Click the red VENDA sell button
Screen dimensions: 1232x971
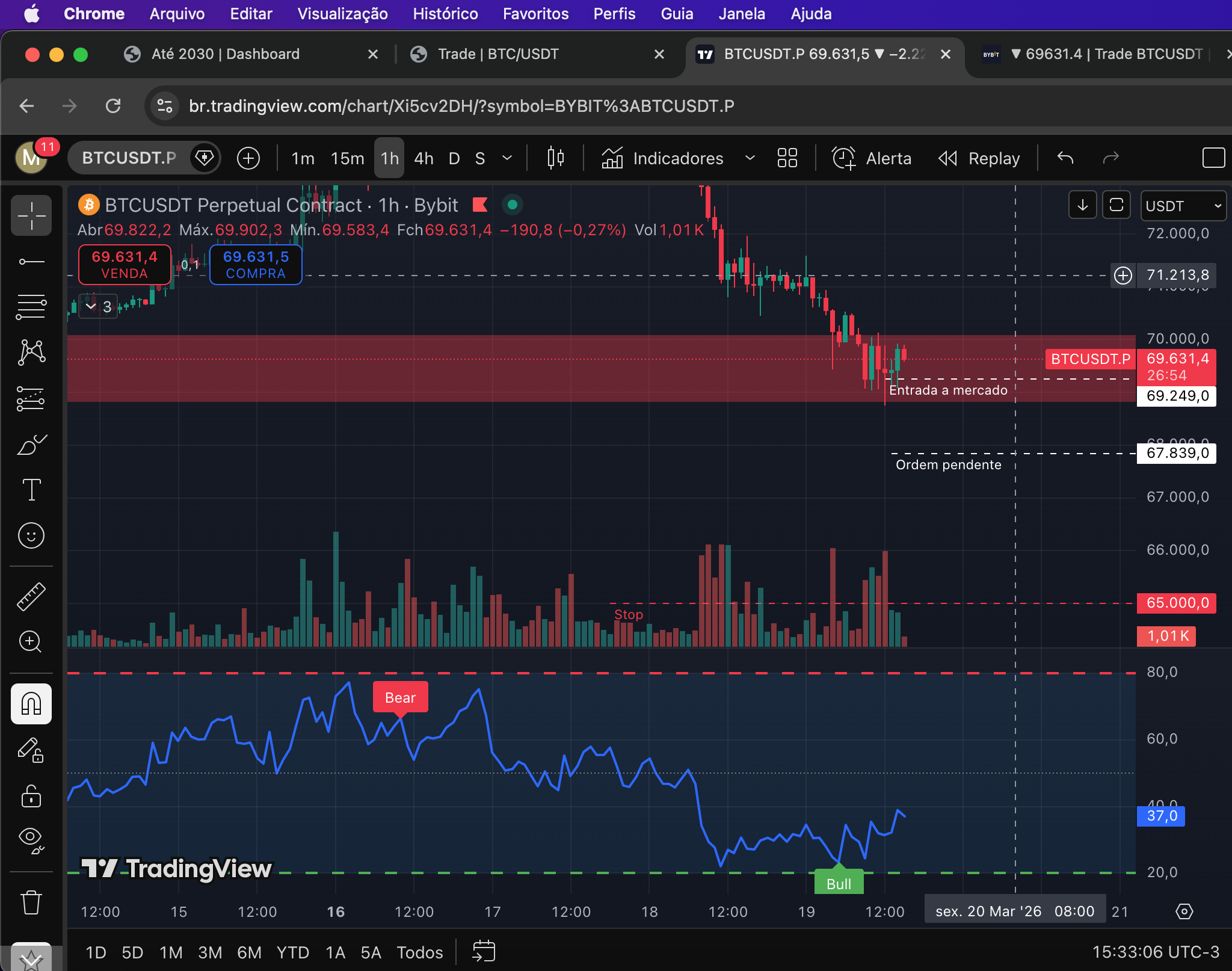pos(125,264)
